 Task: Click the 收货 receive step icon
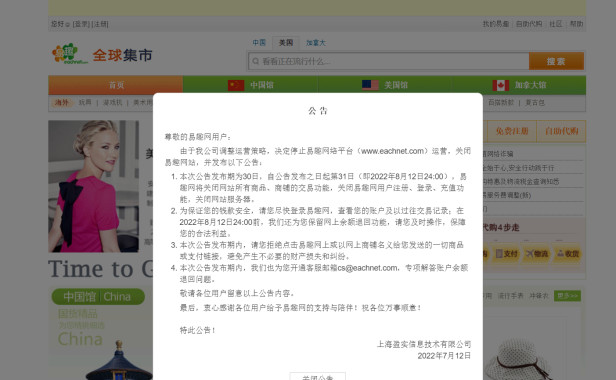coord(567,254)
